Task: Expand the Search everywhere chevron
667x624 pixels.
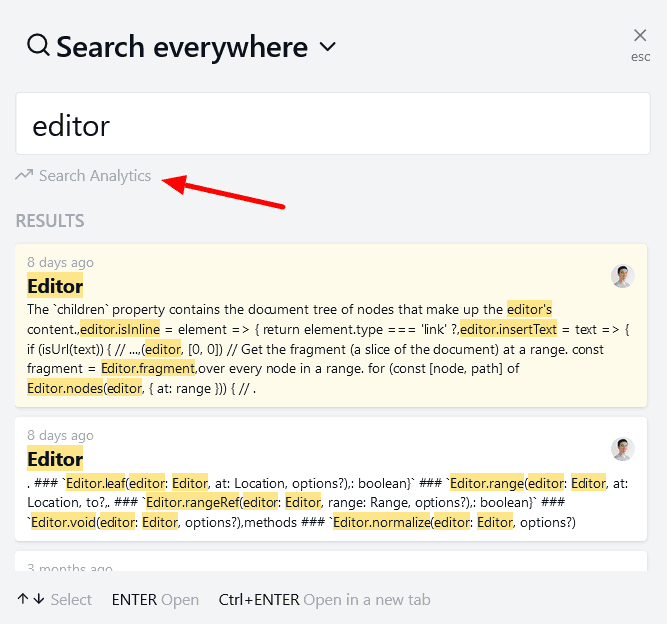Action: [x=327, y=47]
